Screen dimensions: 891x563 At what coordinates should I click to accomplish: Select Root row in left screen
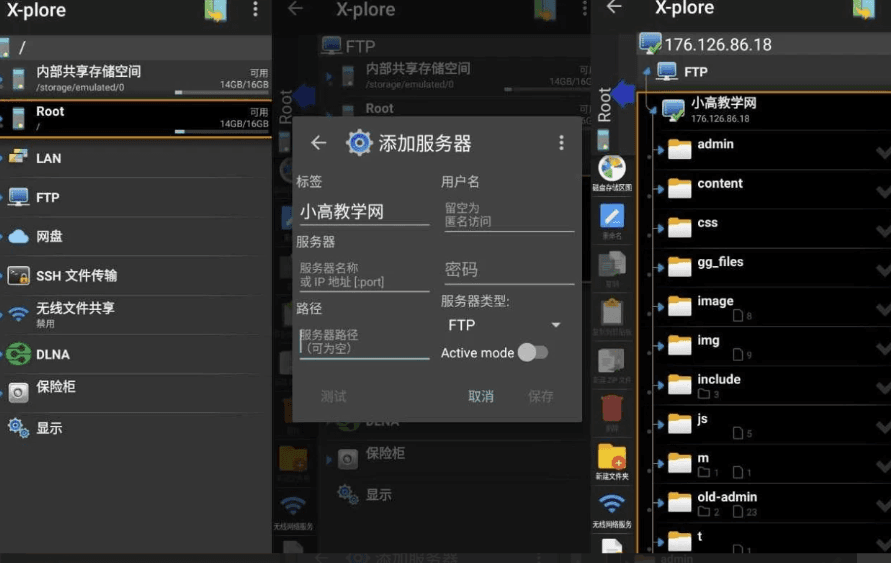(136, 119)
